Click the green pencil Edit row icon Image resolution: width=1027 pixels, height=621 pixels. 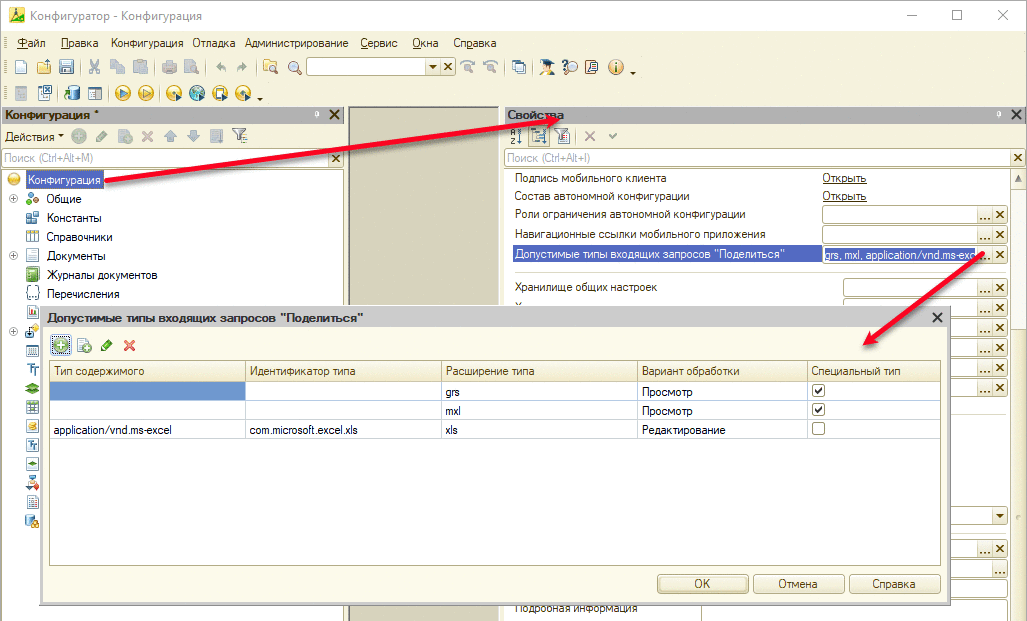[107, 345]
